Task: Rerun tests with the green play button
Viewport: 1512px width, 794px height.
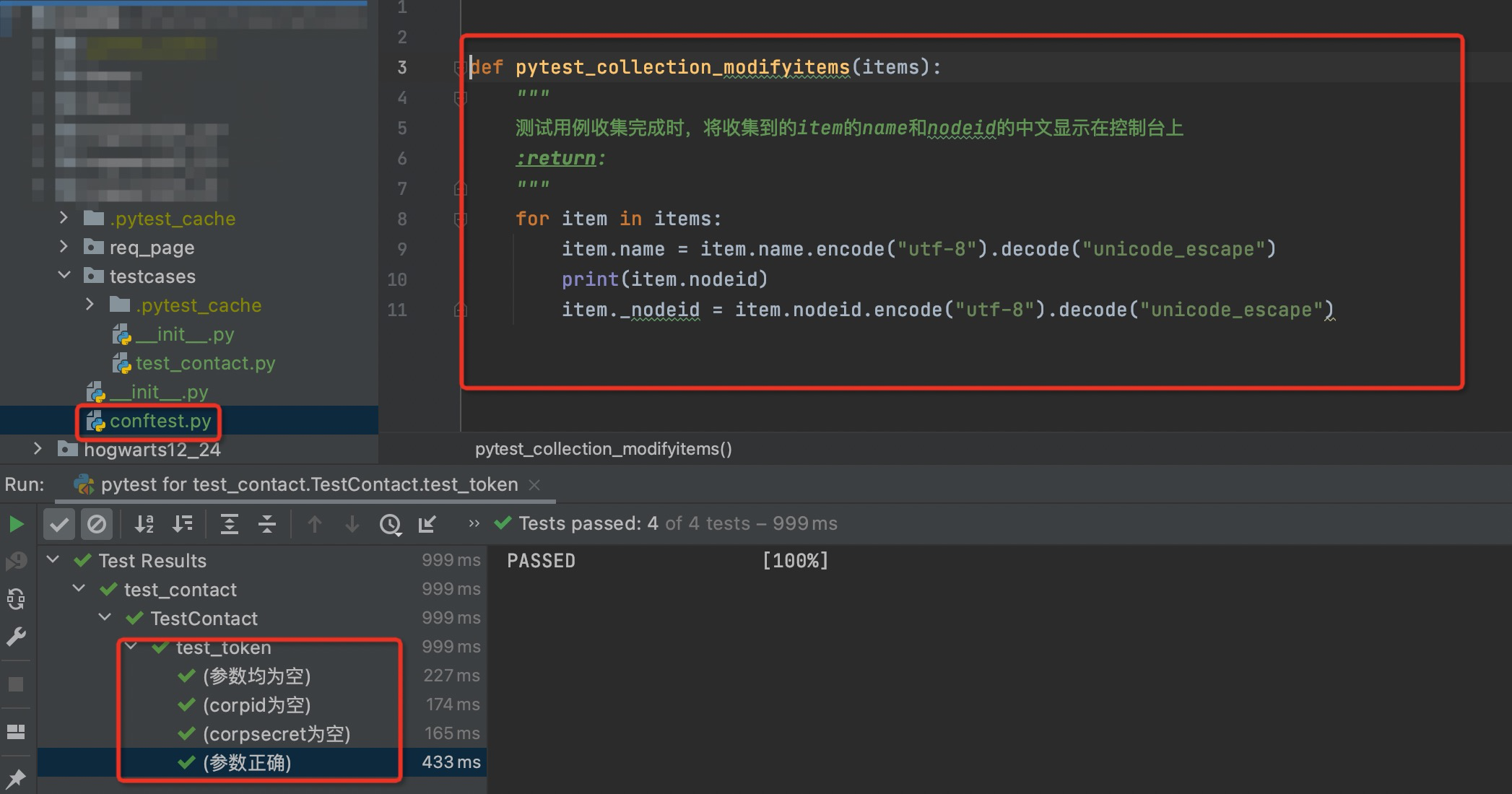Action: (x=16, y=524)
